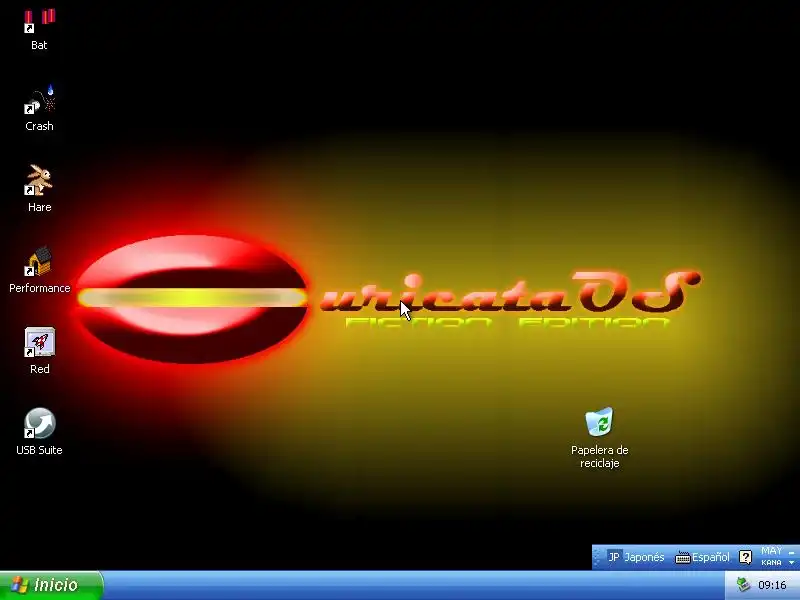Toggle MAY caps lock on language bar
This screenshot has height=600, width=800.
pyautogui.click(x=771, y=551)
